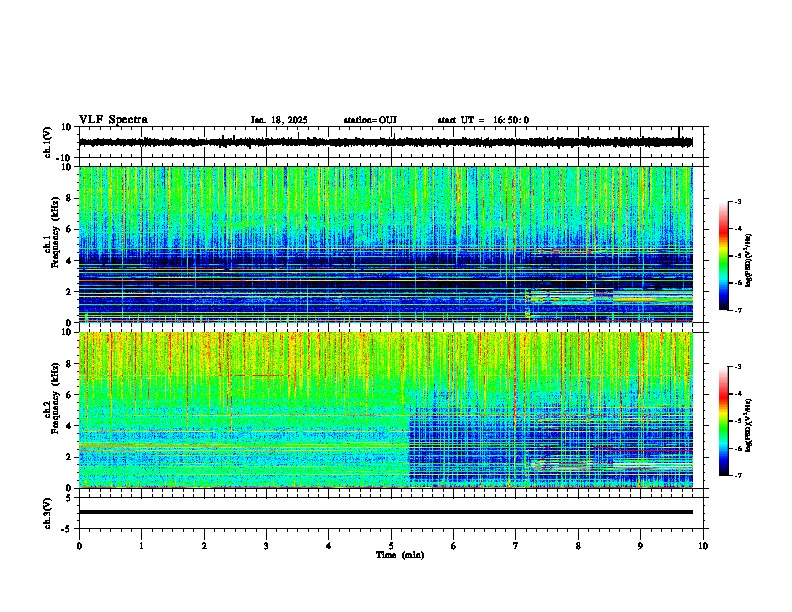Click the "station=OUI" header label

point(370,120)
